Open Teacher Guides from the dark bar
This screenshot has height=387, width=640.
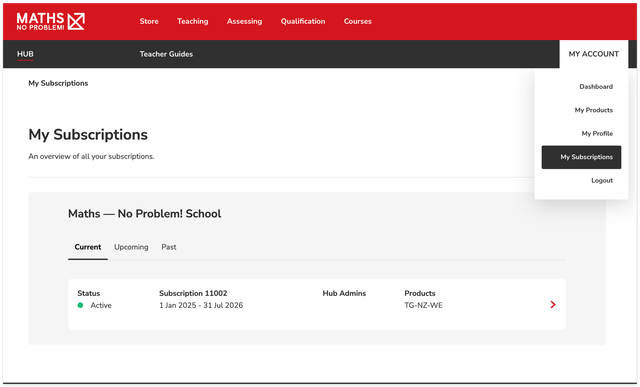pyautogui.click(x=166, y=54)
